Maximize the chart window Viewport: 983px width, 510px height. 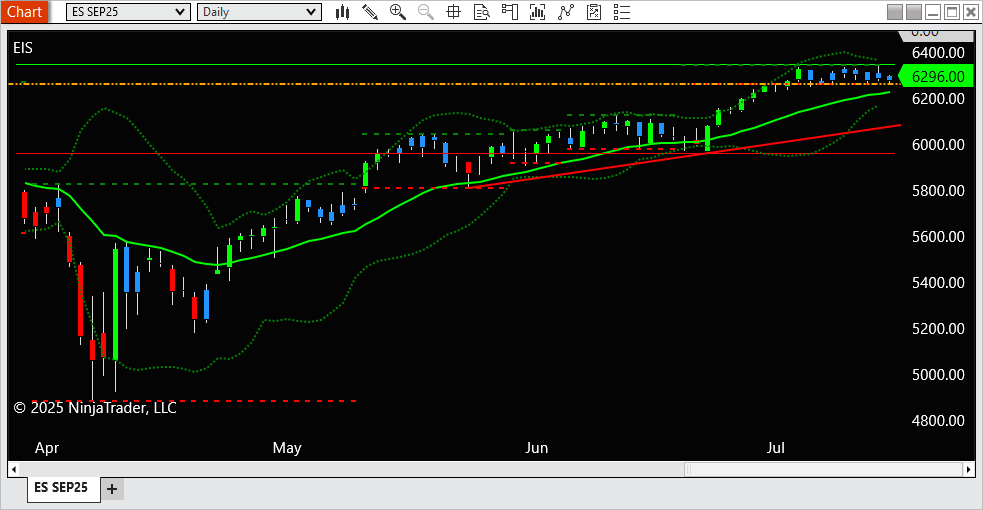952,12
